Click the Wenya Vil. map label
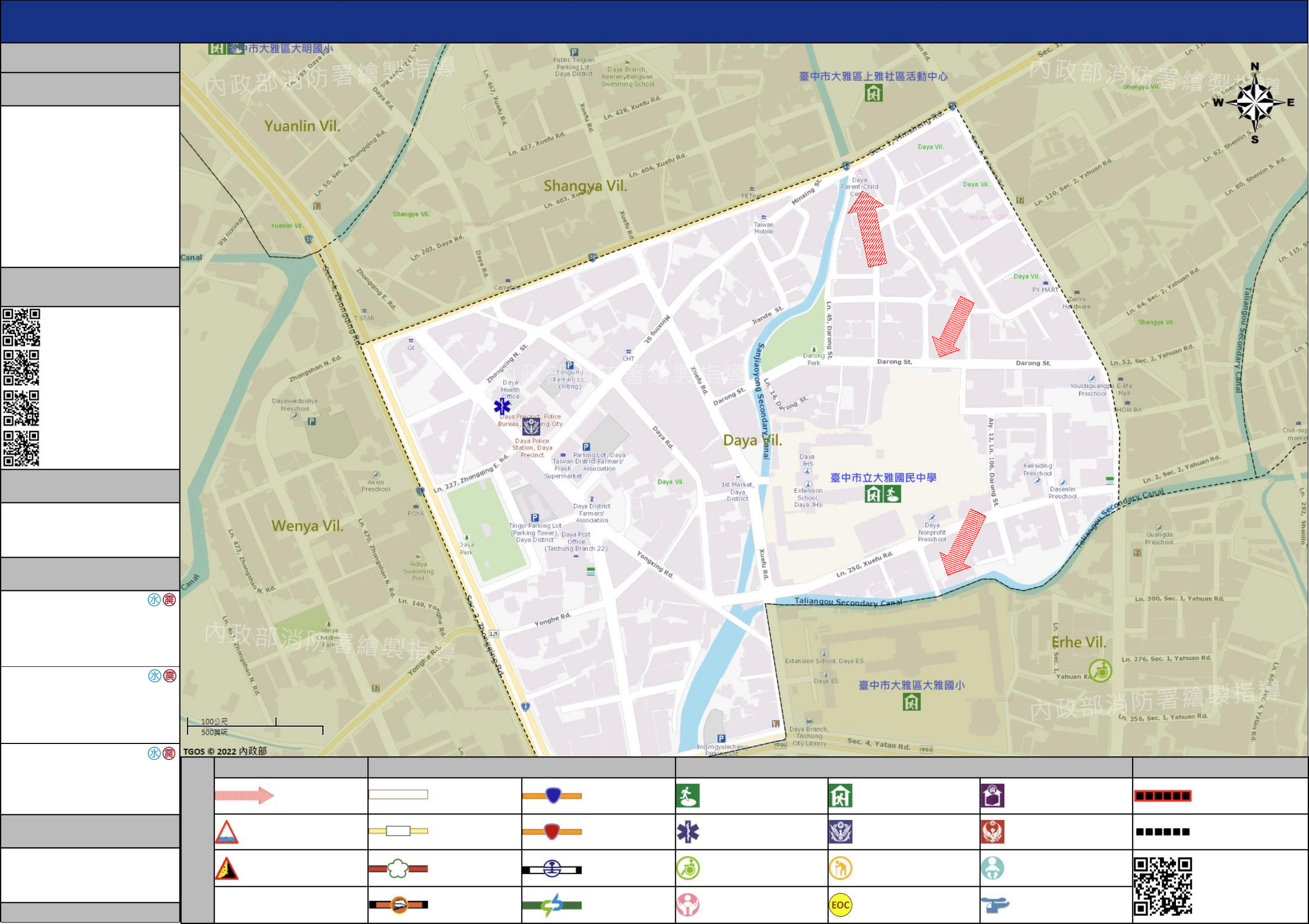Image resolution: width=1309 pixels, height=924 pixels. pos(307,526)
